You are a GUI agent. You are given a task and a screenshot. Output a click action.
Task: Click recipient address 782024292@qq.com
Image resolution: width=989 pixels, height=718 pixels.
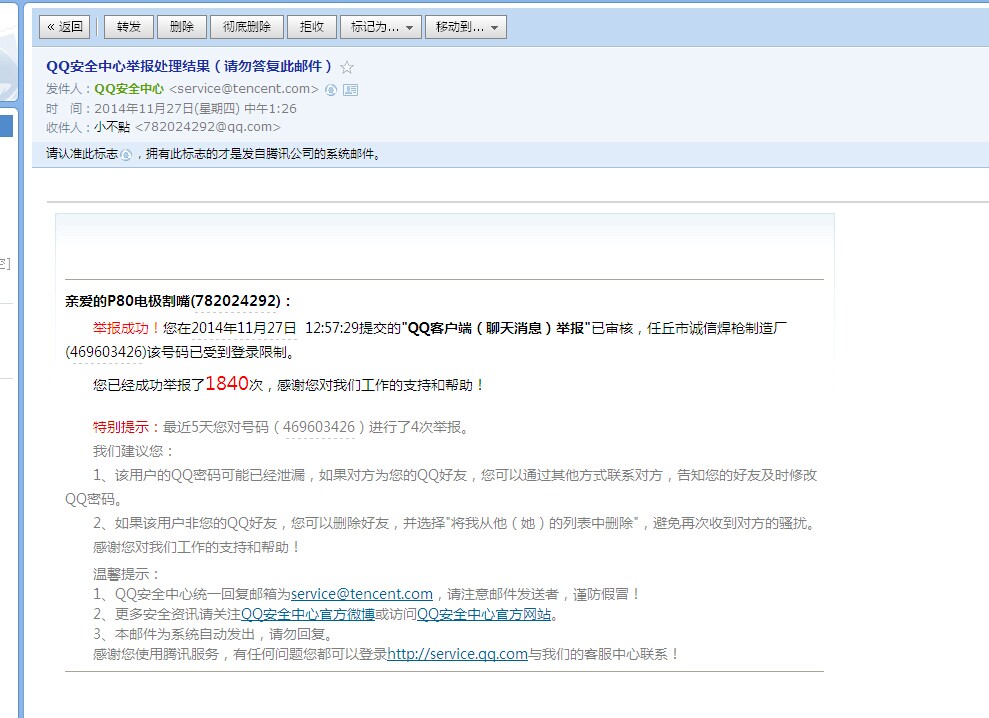click(208, 127)
